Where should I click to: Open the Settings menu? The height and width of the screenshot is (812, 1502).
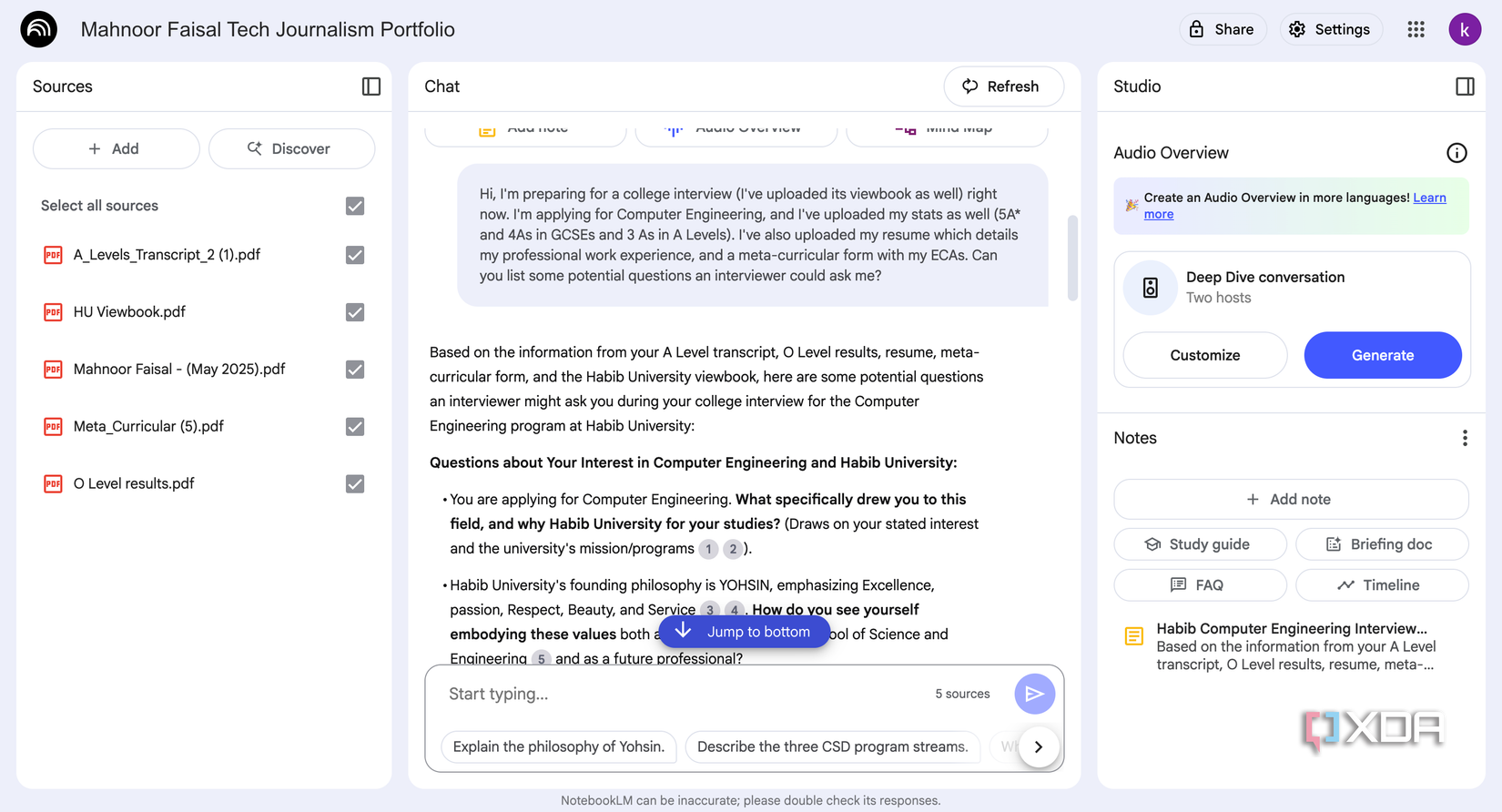[1330, 29]
